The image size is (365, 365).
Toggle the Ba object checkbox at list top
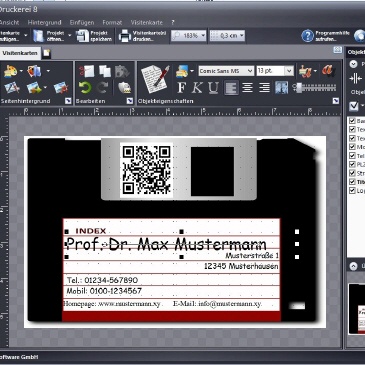[352, 121]
